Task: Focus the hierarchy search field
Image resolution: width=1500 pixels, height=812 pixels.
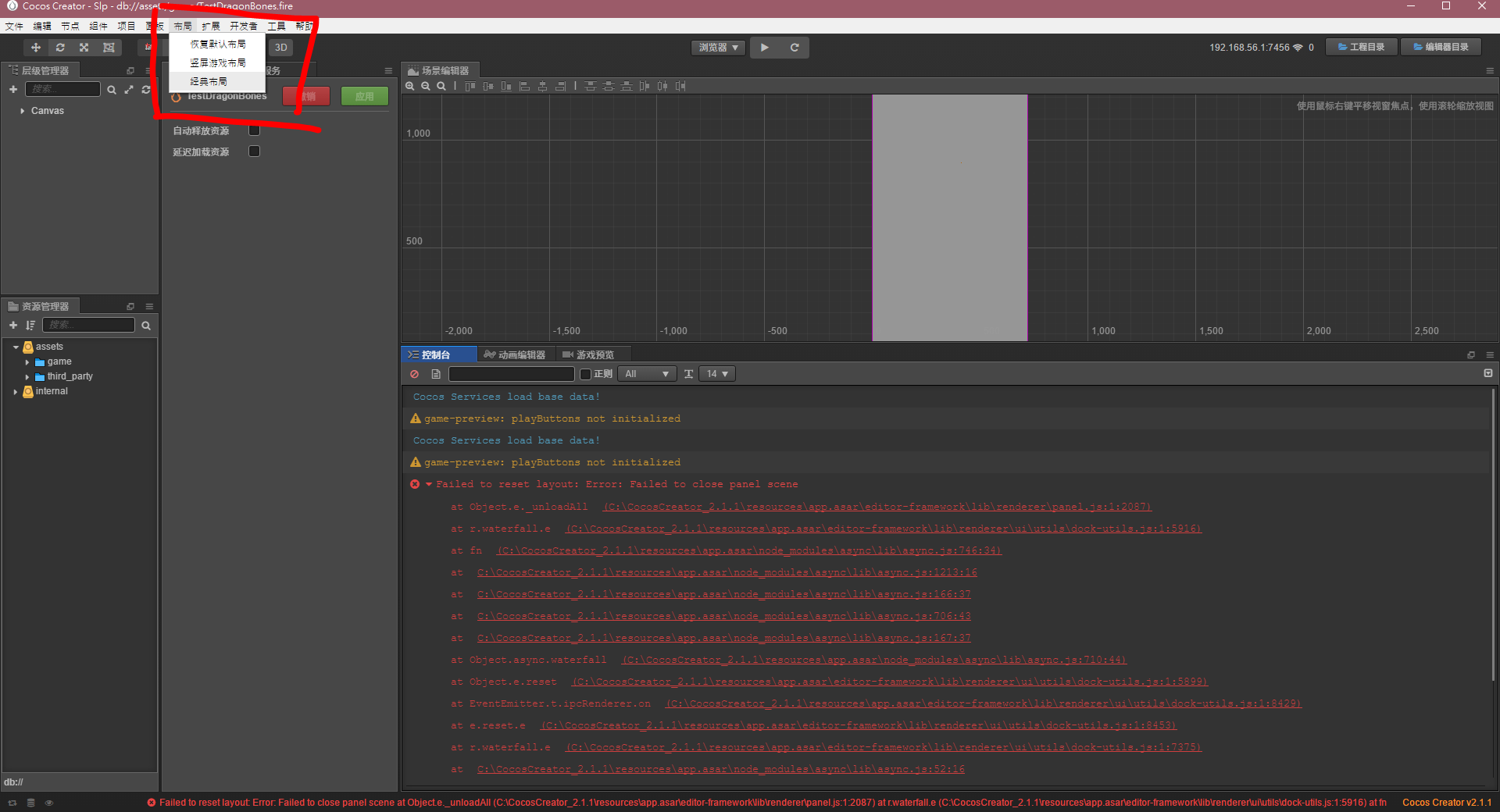Action: [62, 89]
